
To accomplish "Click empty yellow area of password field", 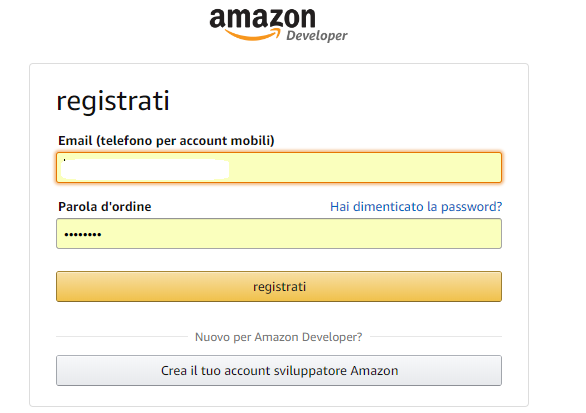I will click(301, 234).
